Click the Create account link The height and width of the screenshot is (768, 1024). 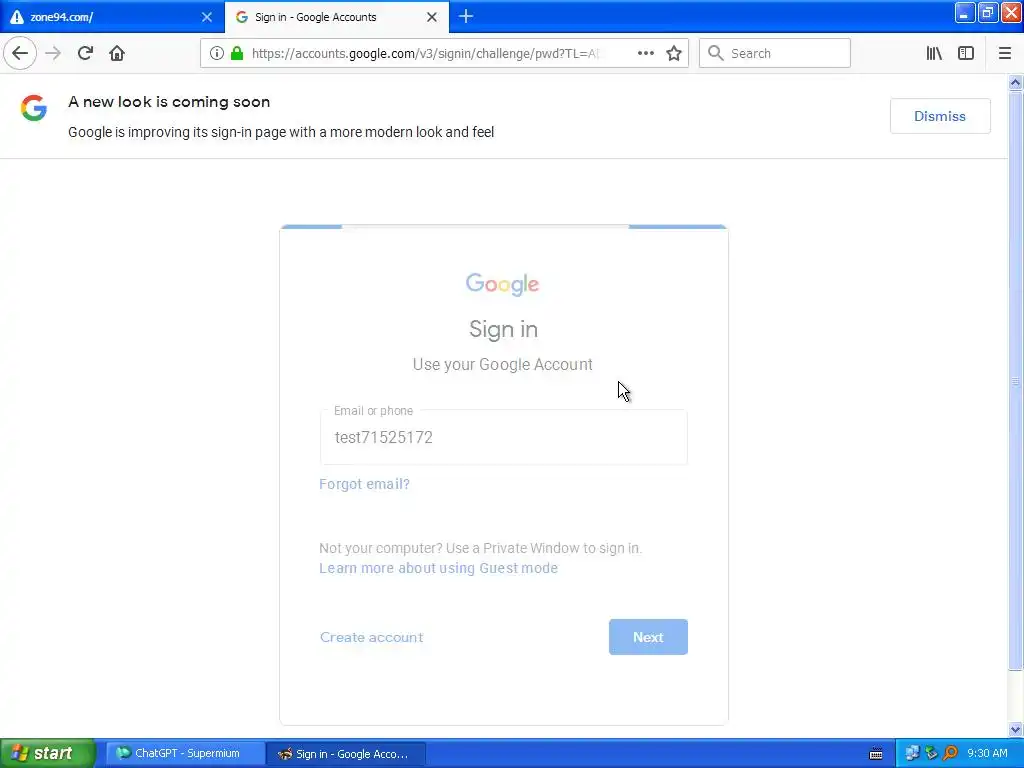click(372, 637)
